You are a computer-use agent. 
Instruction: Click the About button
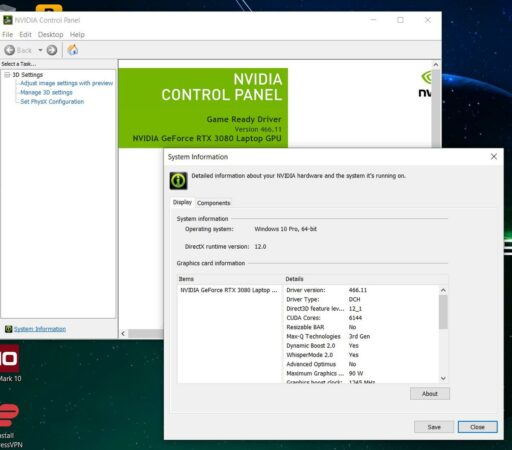(x=430, y=394)
